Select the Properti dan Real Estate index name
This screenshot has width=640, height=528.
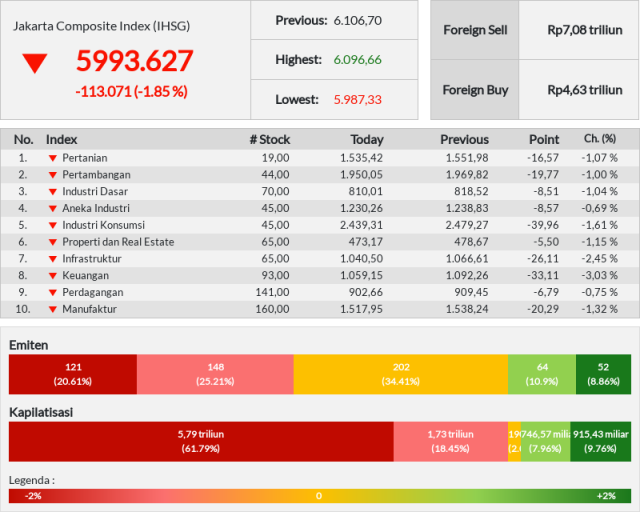tap(118, 242)
